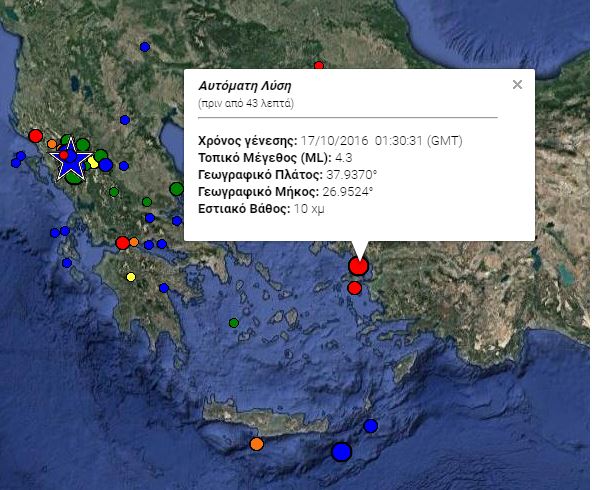Click the focal depth value '10 χμ'
This screenshot has height=490, width=592.
click(309, 208)
